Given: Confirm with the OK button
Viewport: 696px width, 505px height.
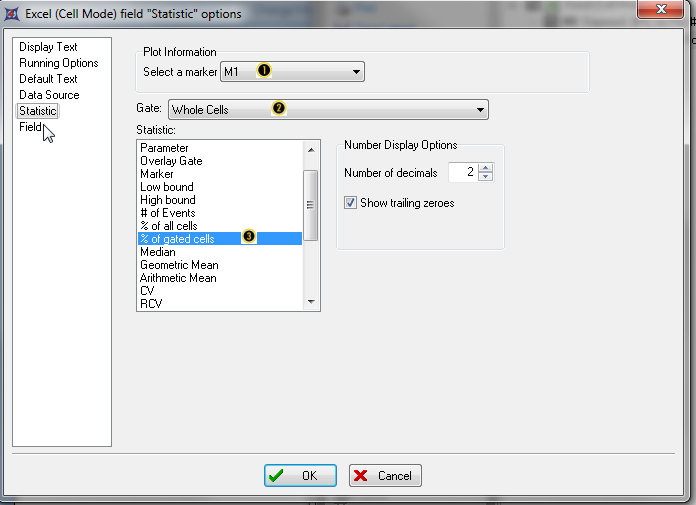Looking at the screenshot, I should tap(301, 476).
